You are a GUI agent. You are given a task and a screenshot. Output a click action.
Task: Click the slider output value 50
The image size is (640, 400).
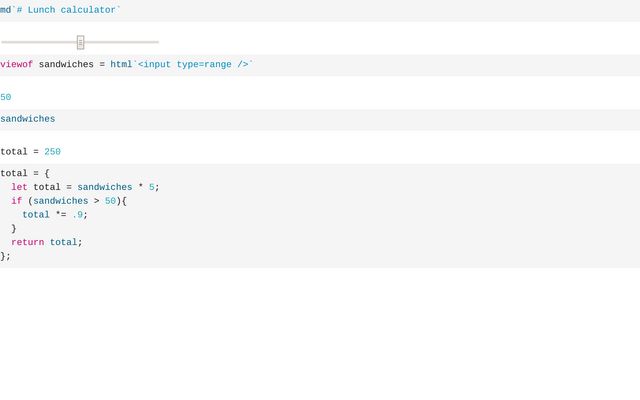coord(6,97)
